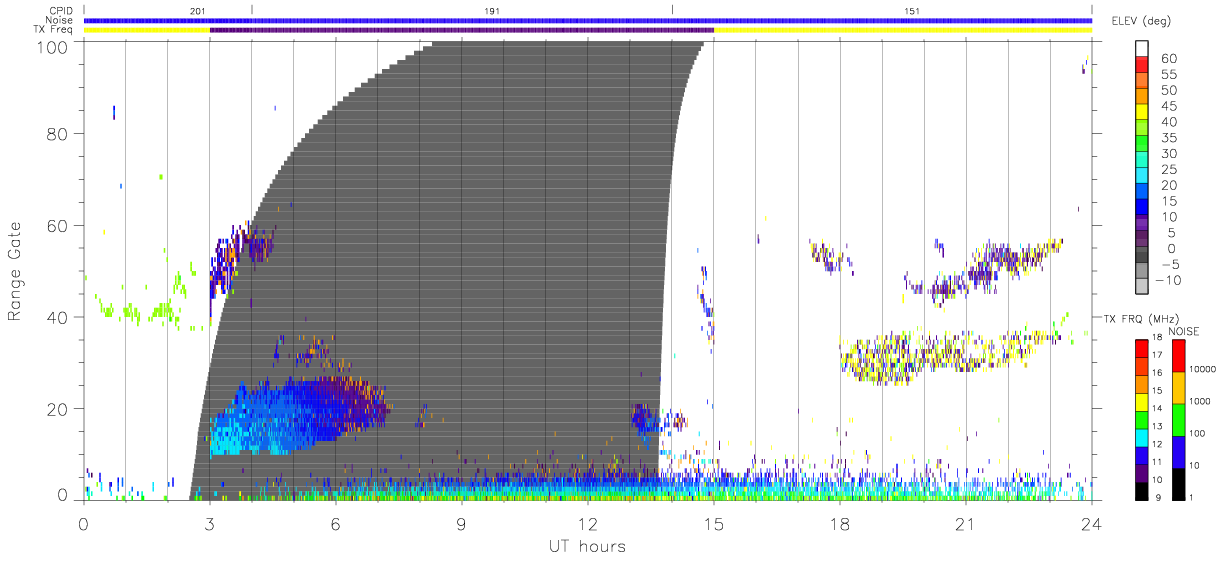The image size is (1228, 567).
Task: Click the 'ELEV (deg)' colorbar title
Action: click(x=1140, y=21)
